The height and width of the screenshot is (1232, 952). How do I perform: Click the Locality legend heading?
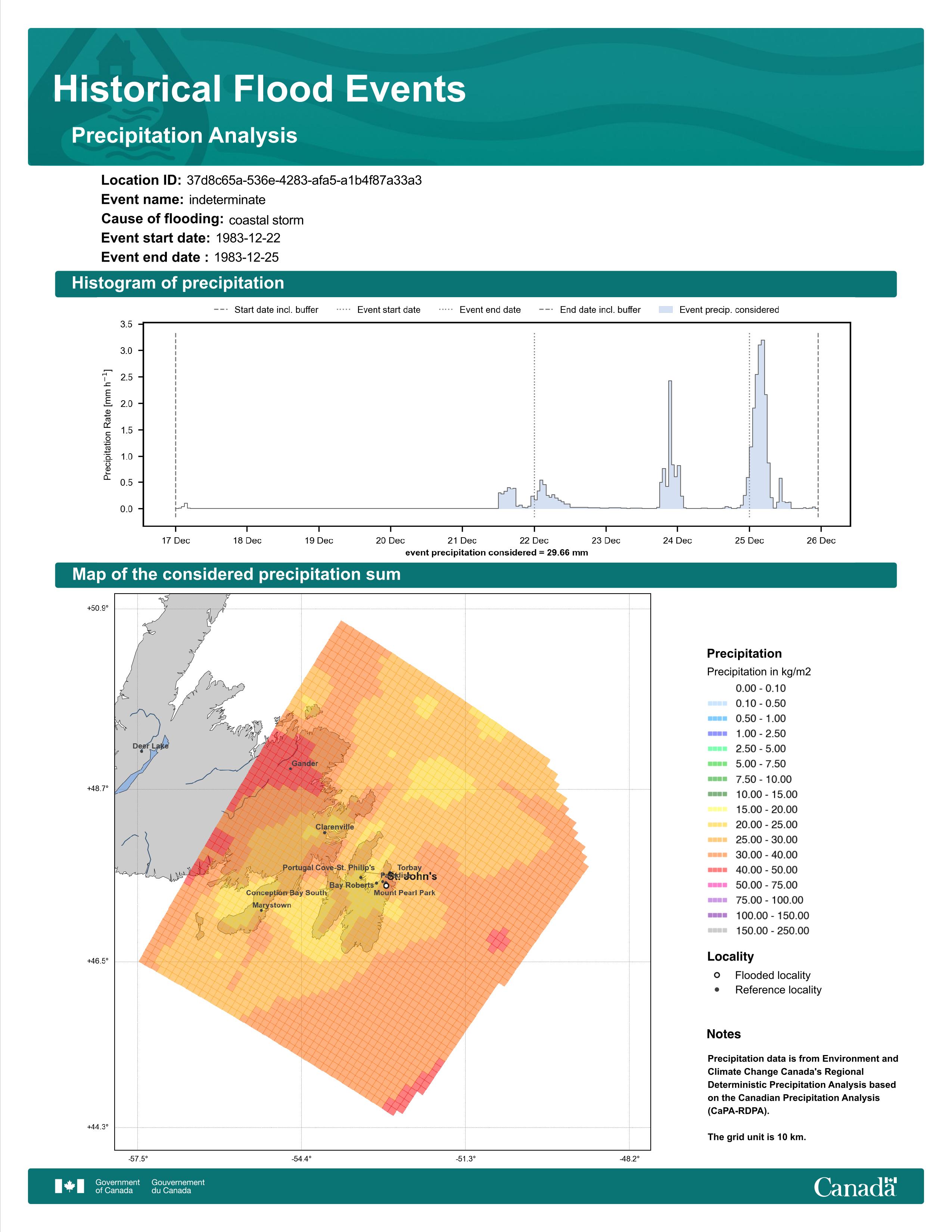pyautogui.click(x=730, y=957)
